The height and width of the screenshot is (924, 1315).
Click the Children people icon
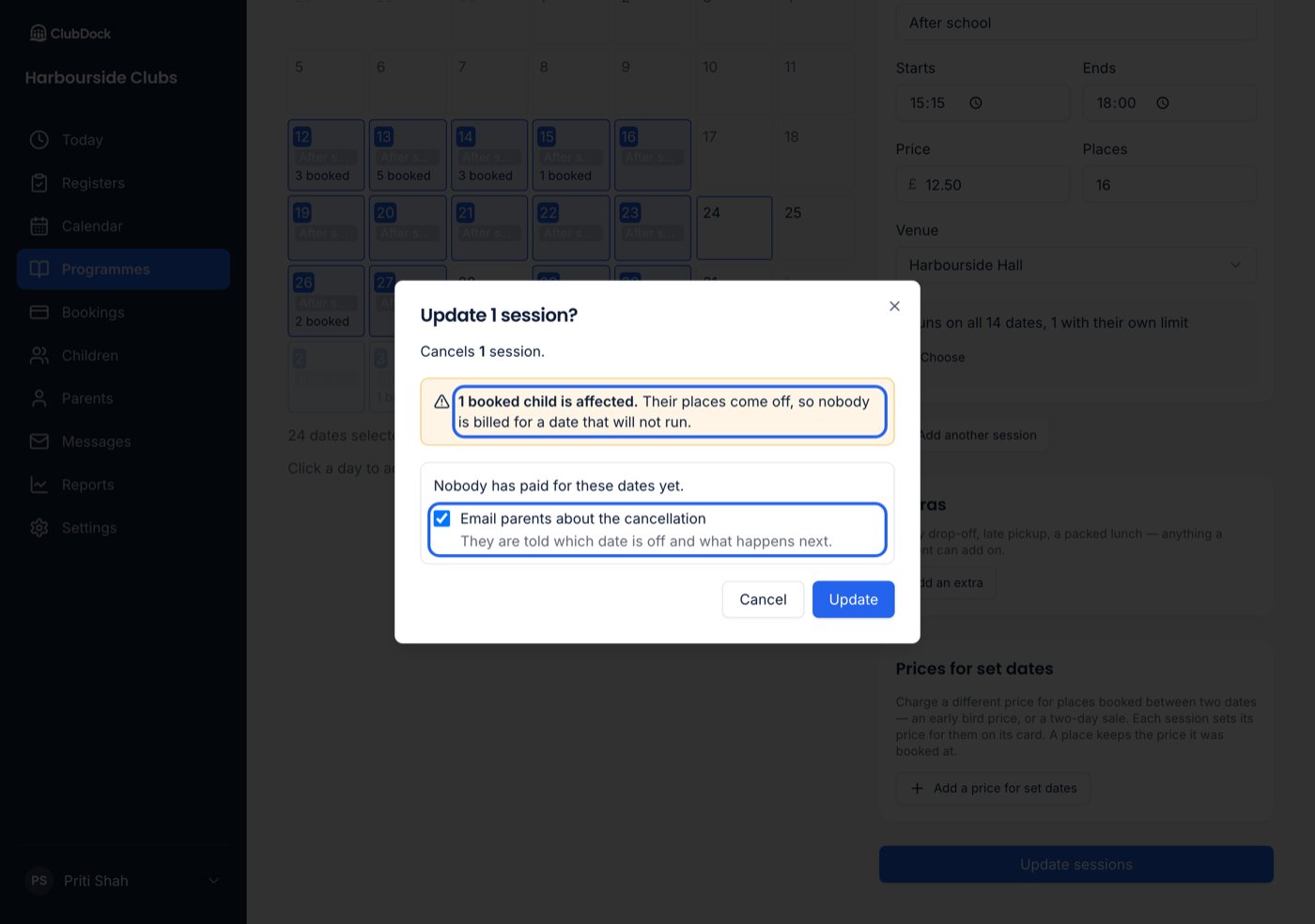point(39,356)
